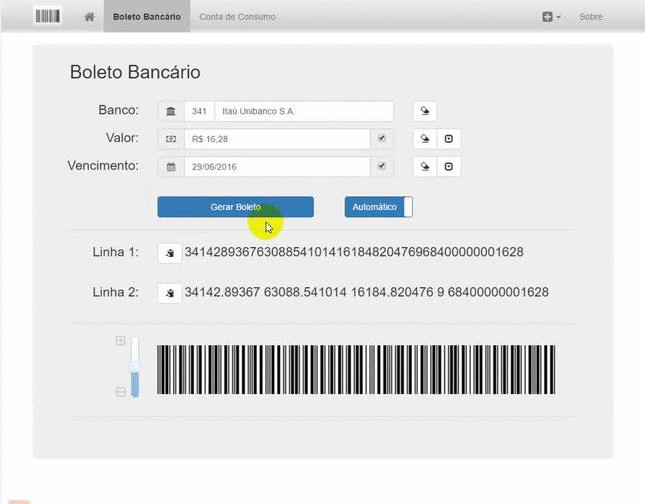Copy Linha 1 with its clipboard icon
The width and height of the screenshot is (645, 504).
click(x=169, y=253)
